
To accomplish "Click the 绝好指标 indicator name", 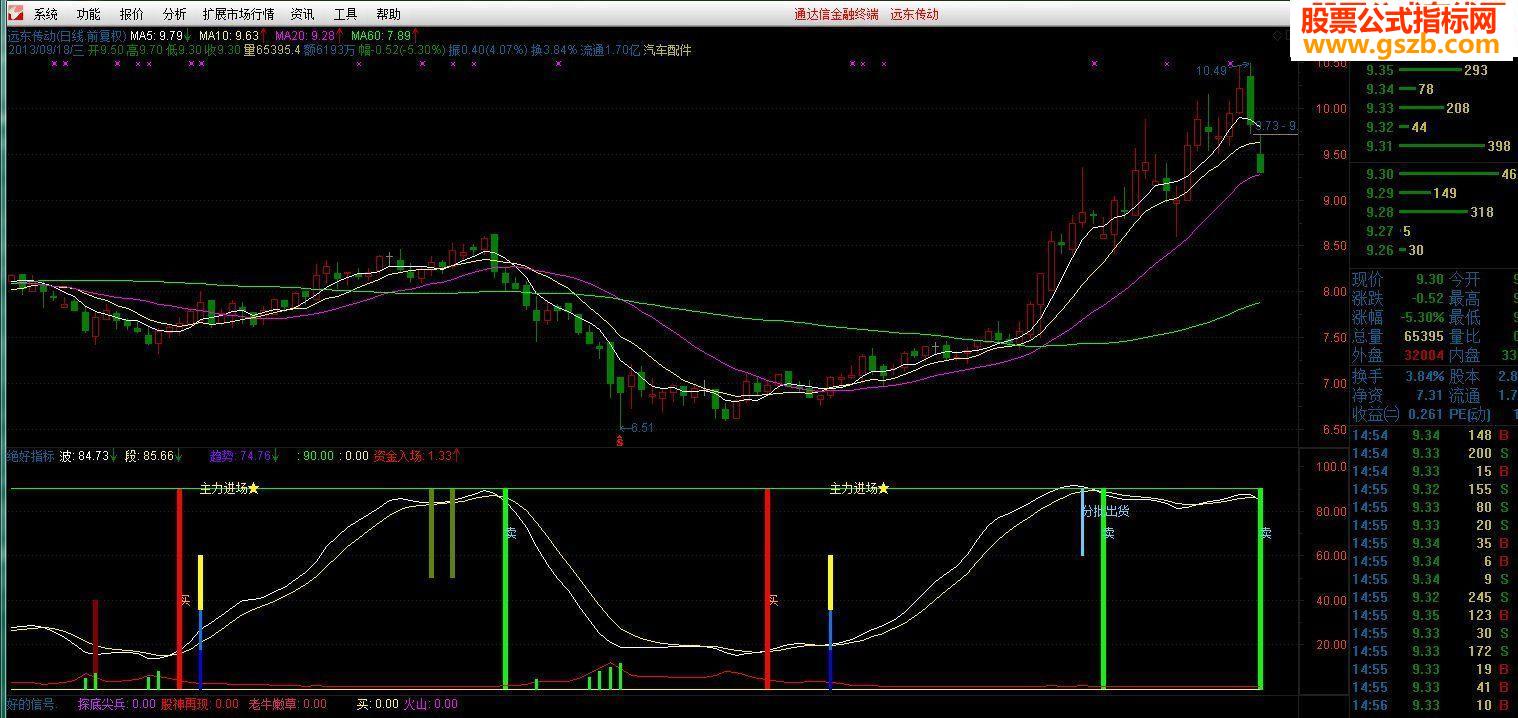I will 30,456.
